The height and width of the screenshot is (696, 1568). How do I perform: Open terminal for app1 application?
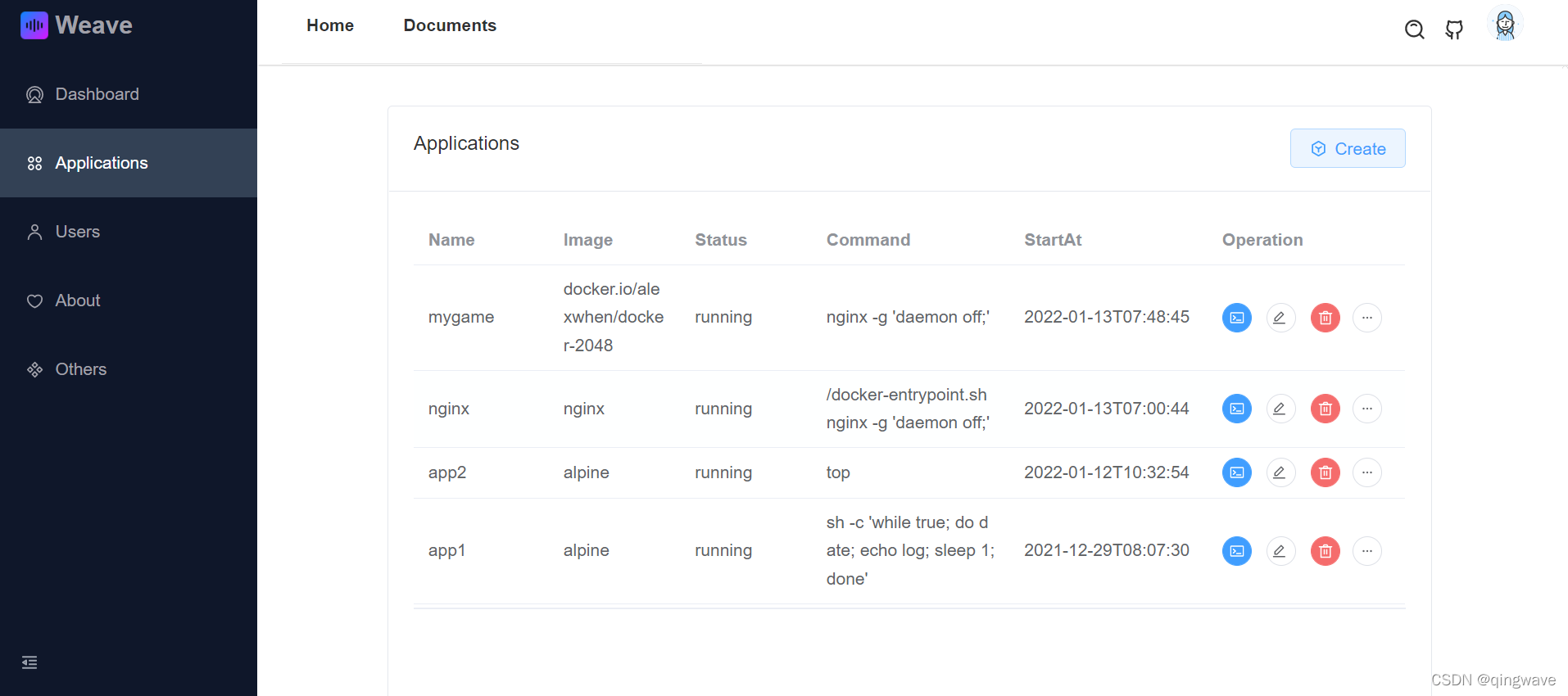click(x=1236, y=551)
